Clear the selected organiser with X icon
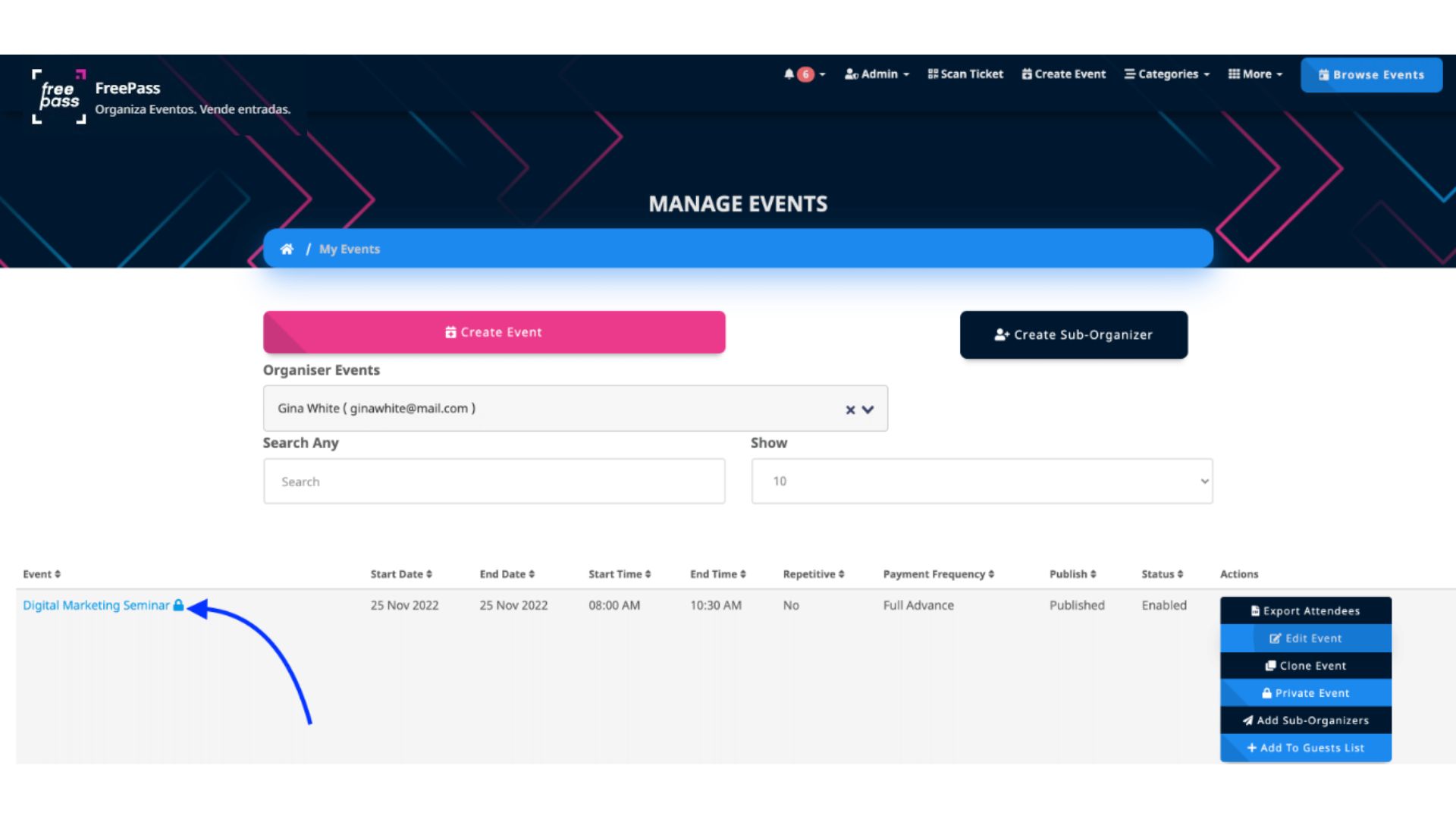 click(850, 409)
